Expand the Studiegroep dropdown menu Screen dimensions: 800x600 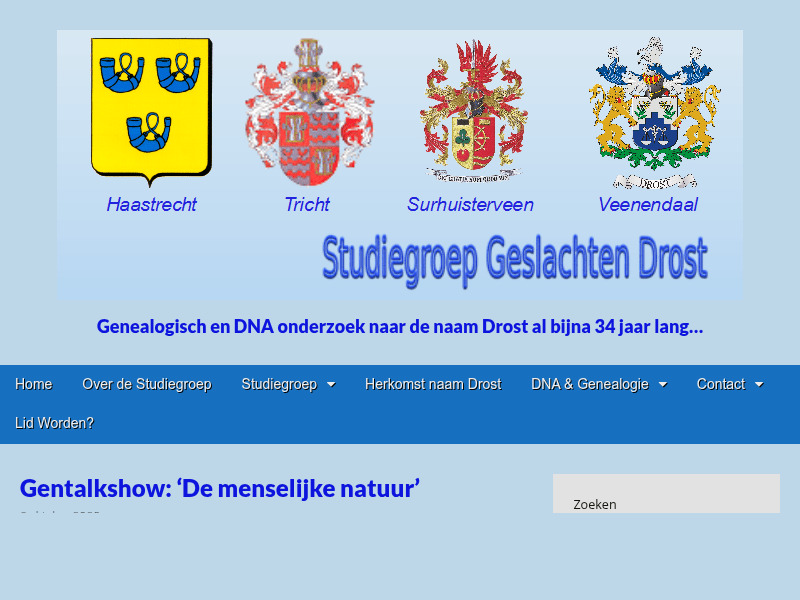[x=288, y=384]
